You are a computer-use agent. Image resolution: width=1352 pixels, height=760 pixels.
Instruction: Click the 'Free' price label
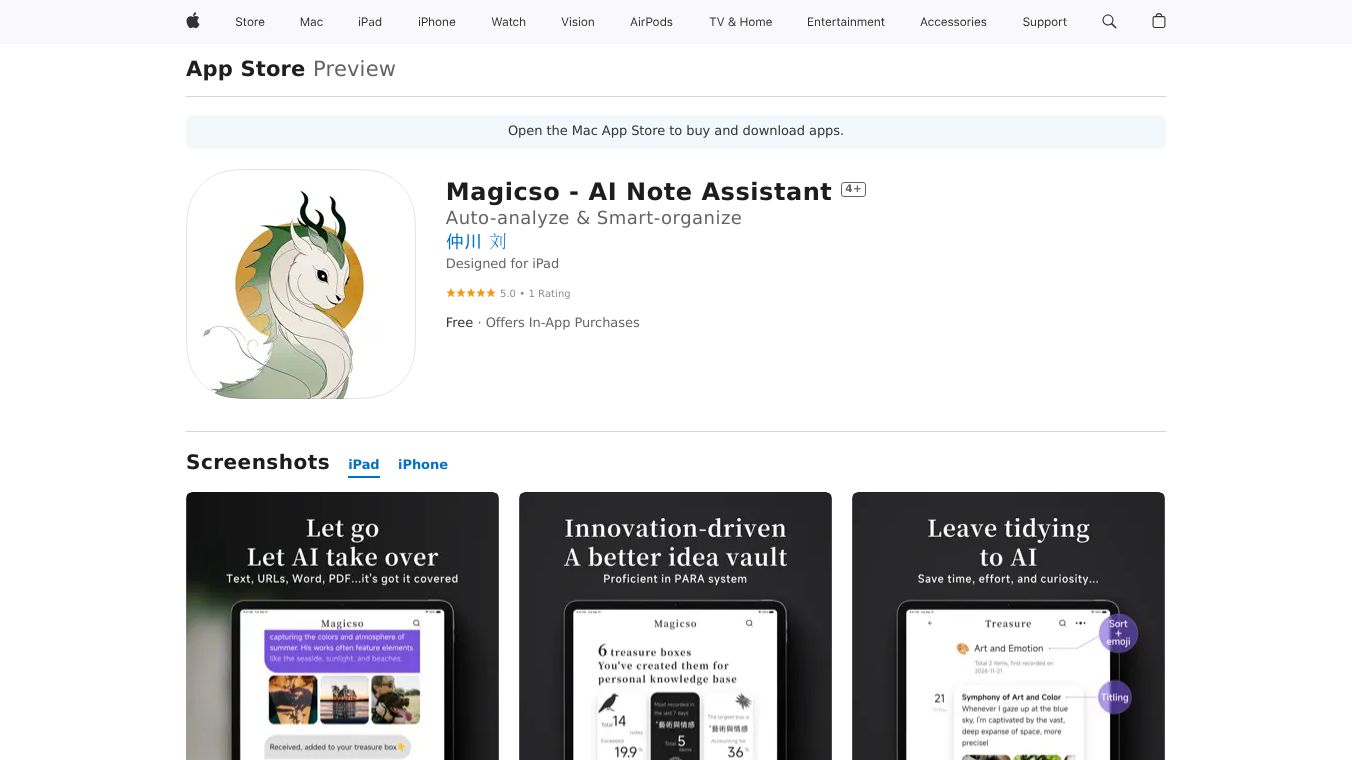tap(459, 323)
